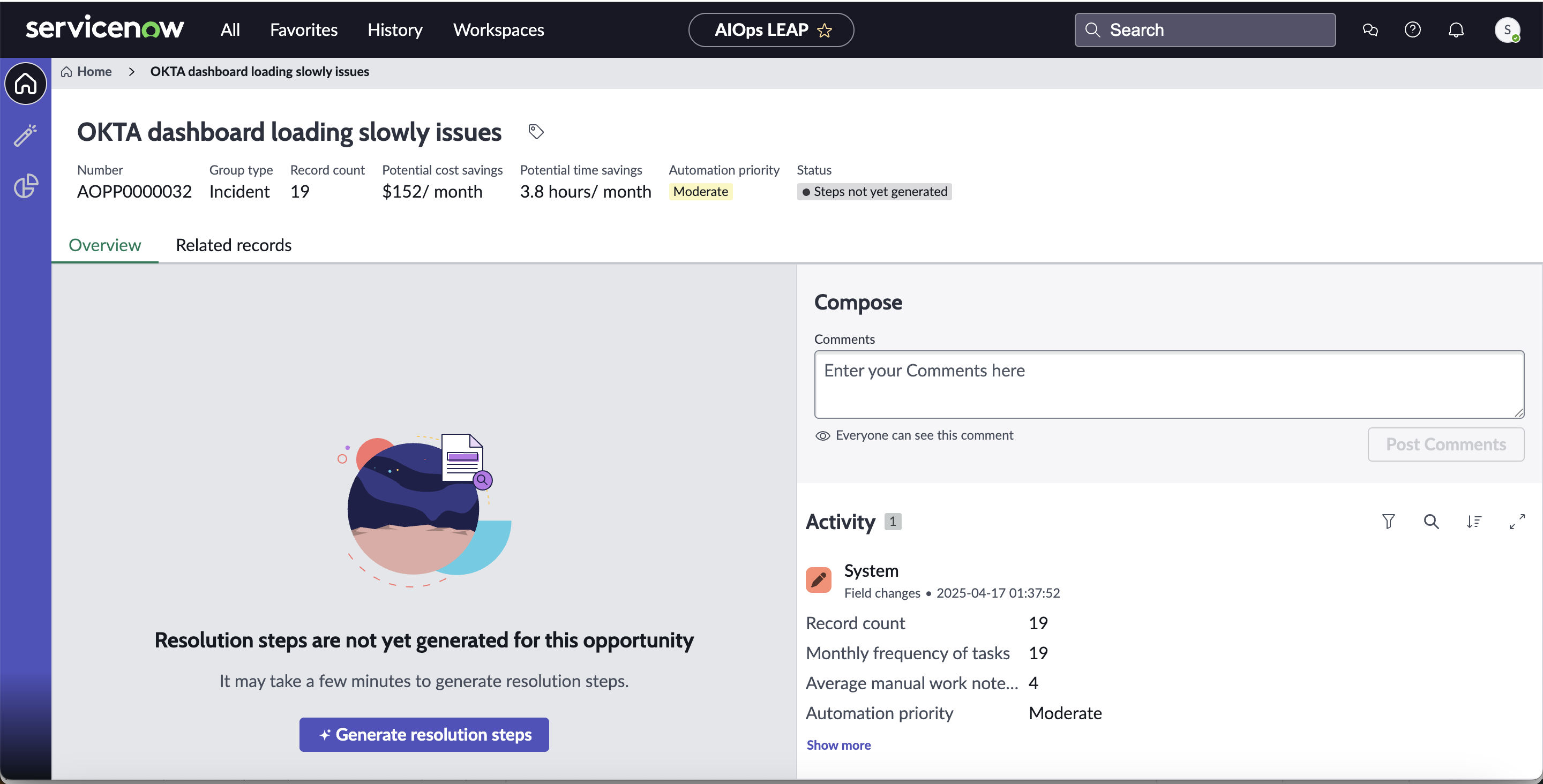Screen dimensions: 1543x784
Task: Click Monthly frequency of tasks row
Action: click(927, 653)
